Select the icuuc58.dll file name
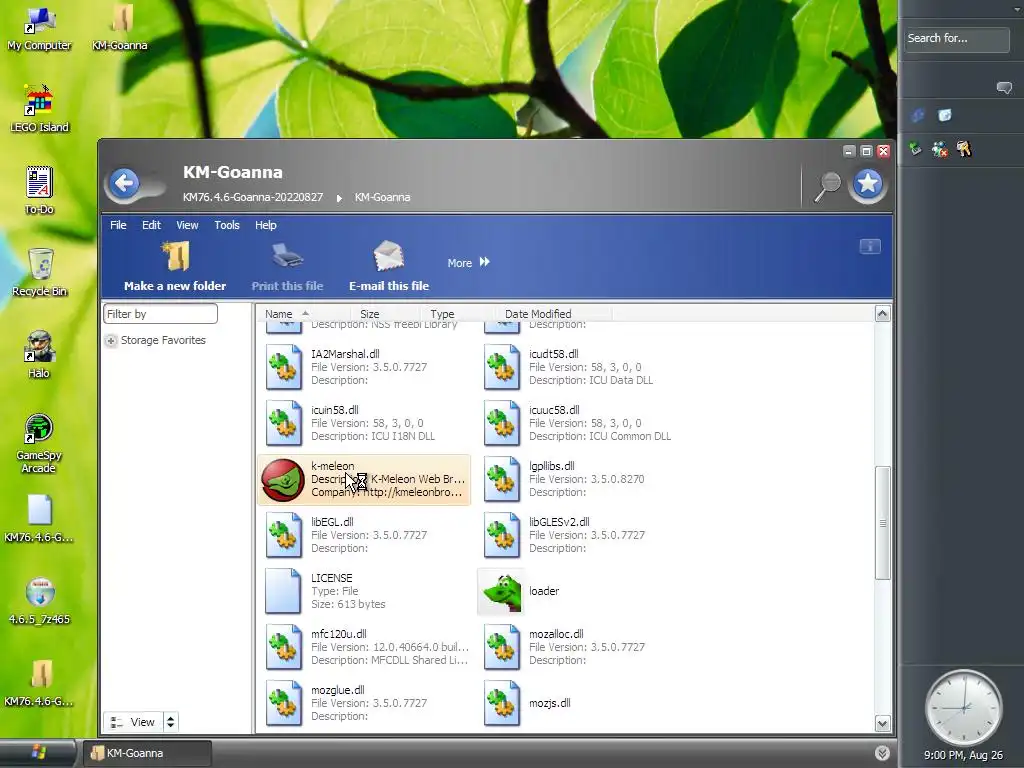The width and height of the screenshot is (1024, 768). (554, 410)
